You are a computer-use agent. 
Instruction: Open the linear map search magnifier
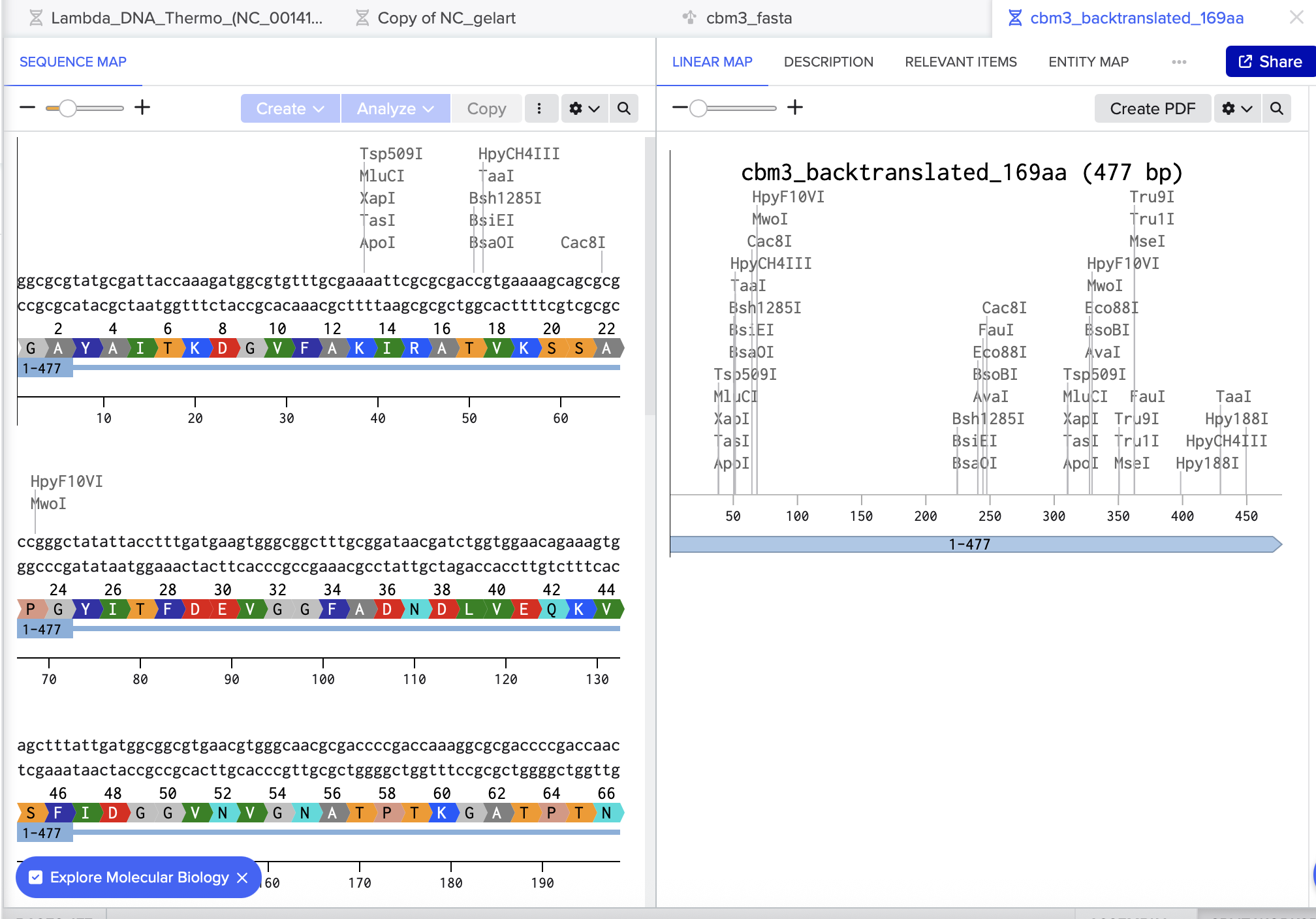pos(1277,108)
